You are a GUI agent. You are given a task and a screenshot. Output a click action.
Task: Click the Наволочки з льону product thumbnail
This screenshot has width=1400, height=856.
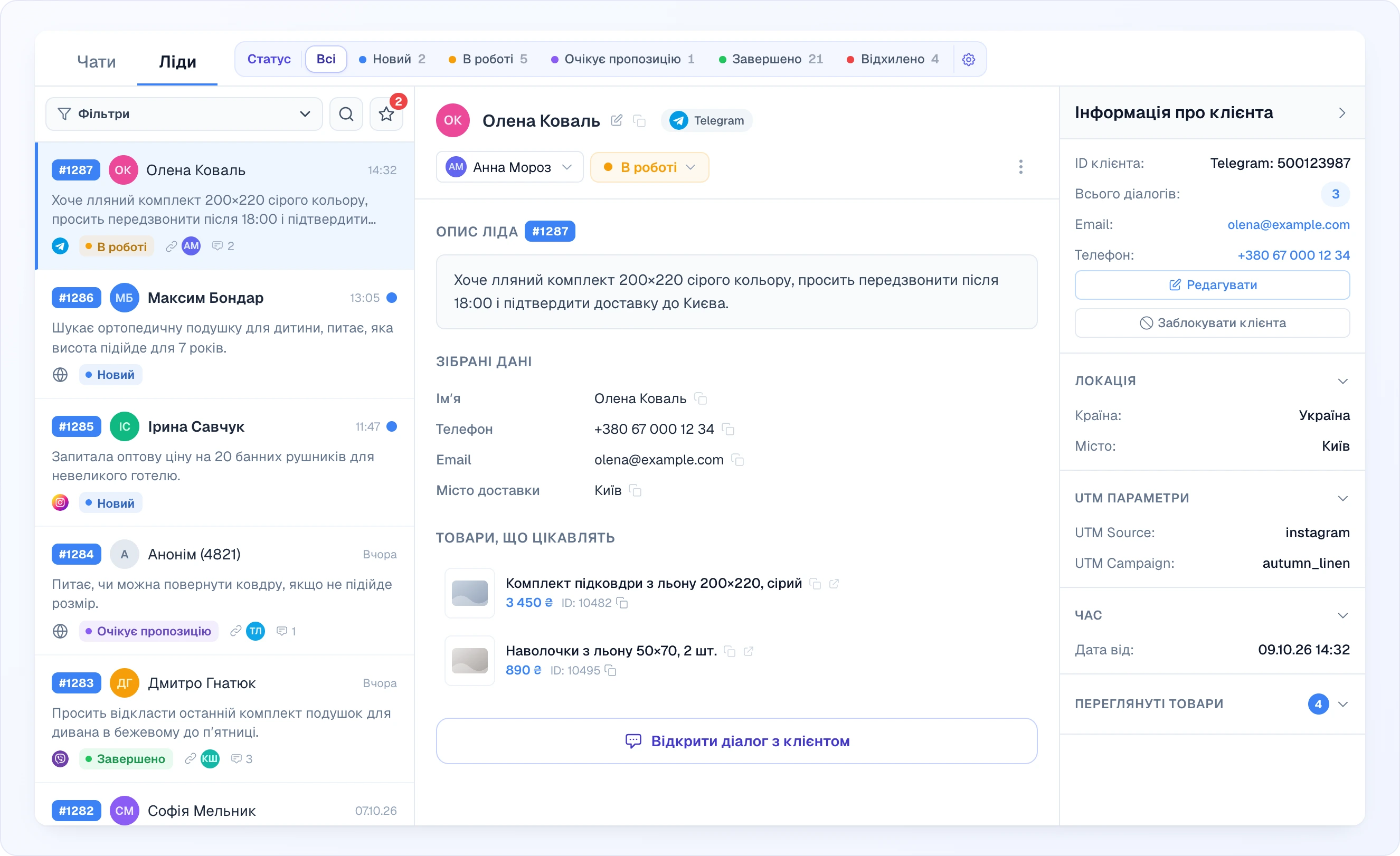point(469,661)
